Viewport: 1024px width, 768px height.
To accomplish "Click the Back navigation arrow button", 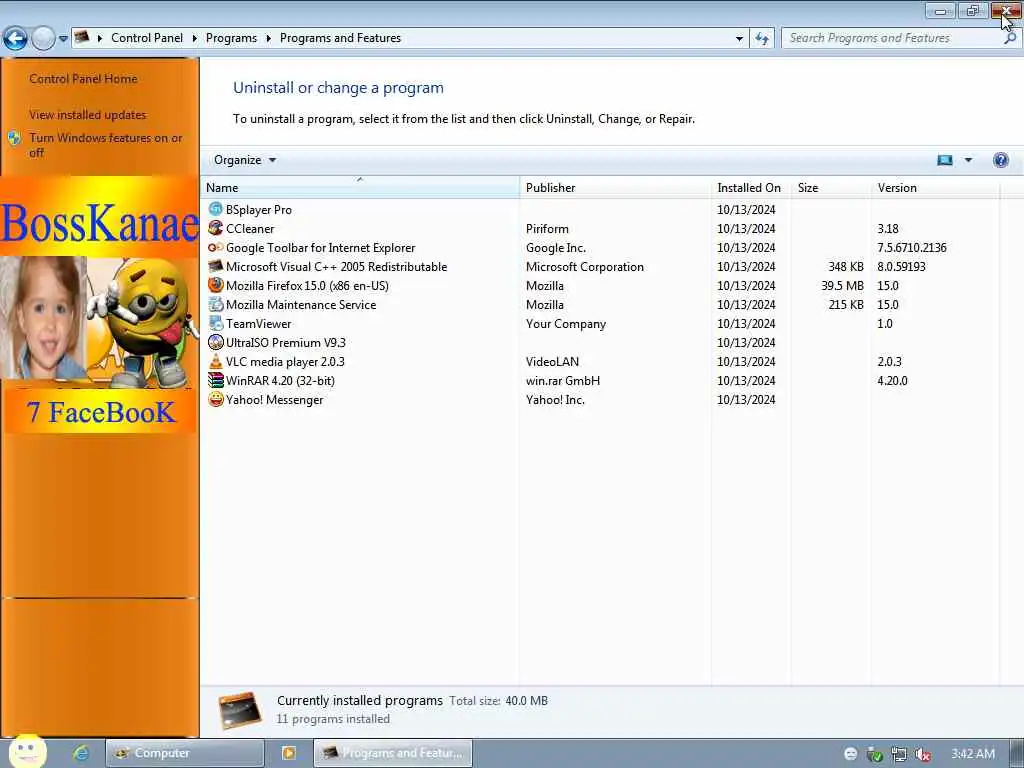I will coord(15,39).
